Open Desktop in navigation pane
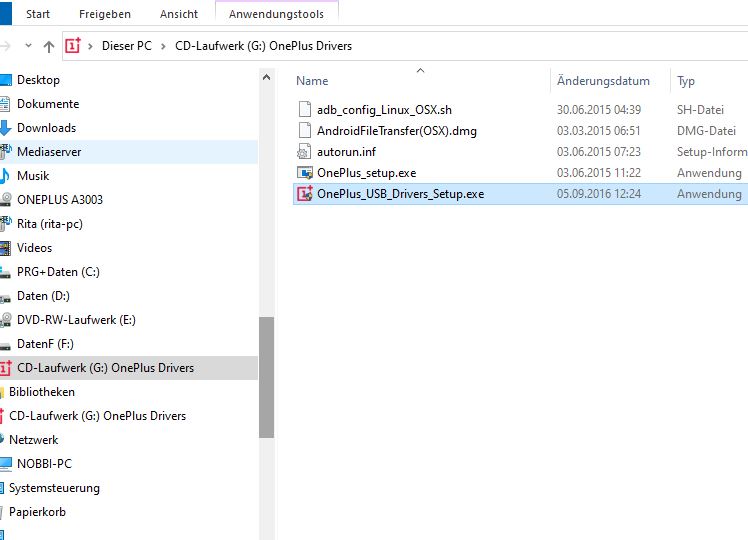The height and width of the screenshot is (540, 748). (x=38, y=80)
